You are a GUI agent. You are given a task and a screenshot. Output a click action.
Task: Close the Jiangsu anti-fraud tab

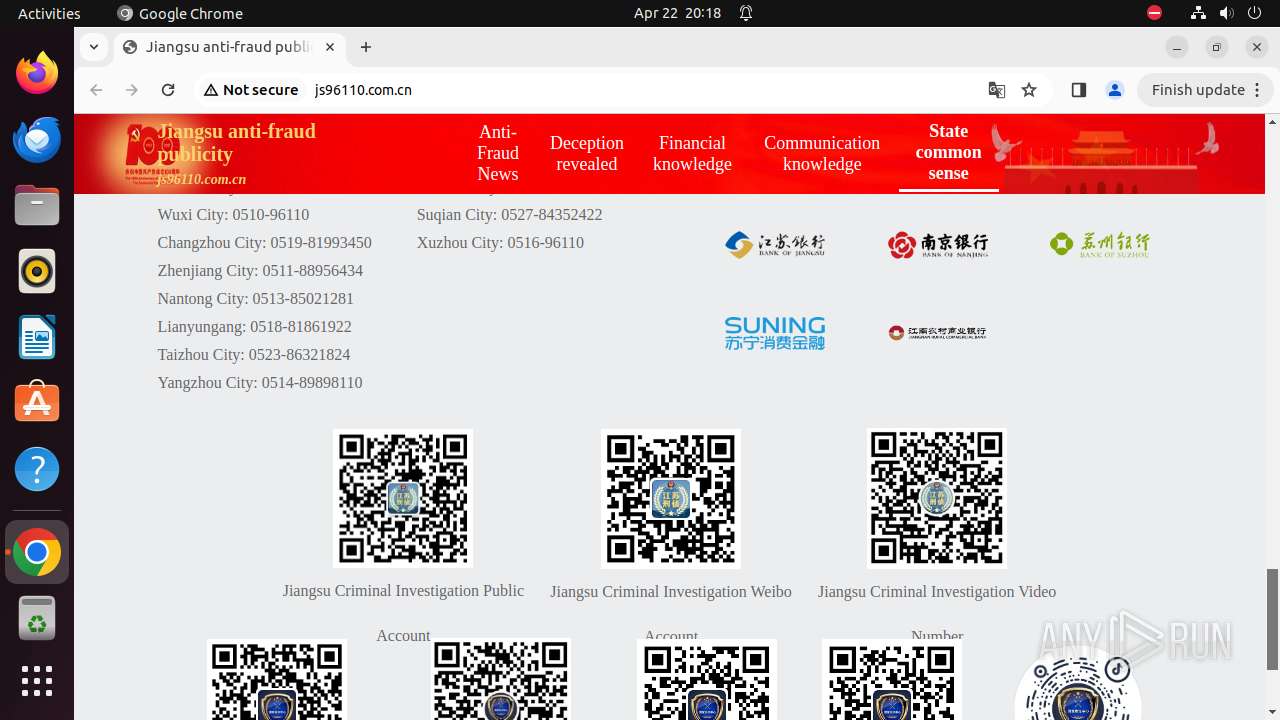330,47
